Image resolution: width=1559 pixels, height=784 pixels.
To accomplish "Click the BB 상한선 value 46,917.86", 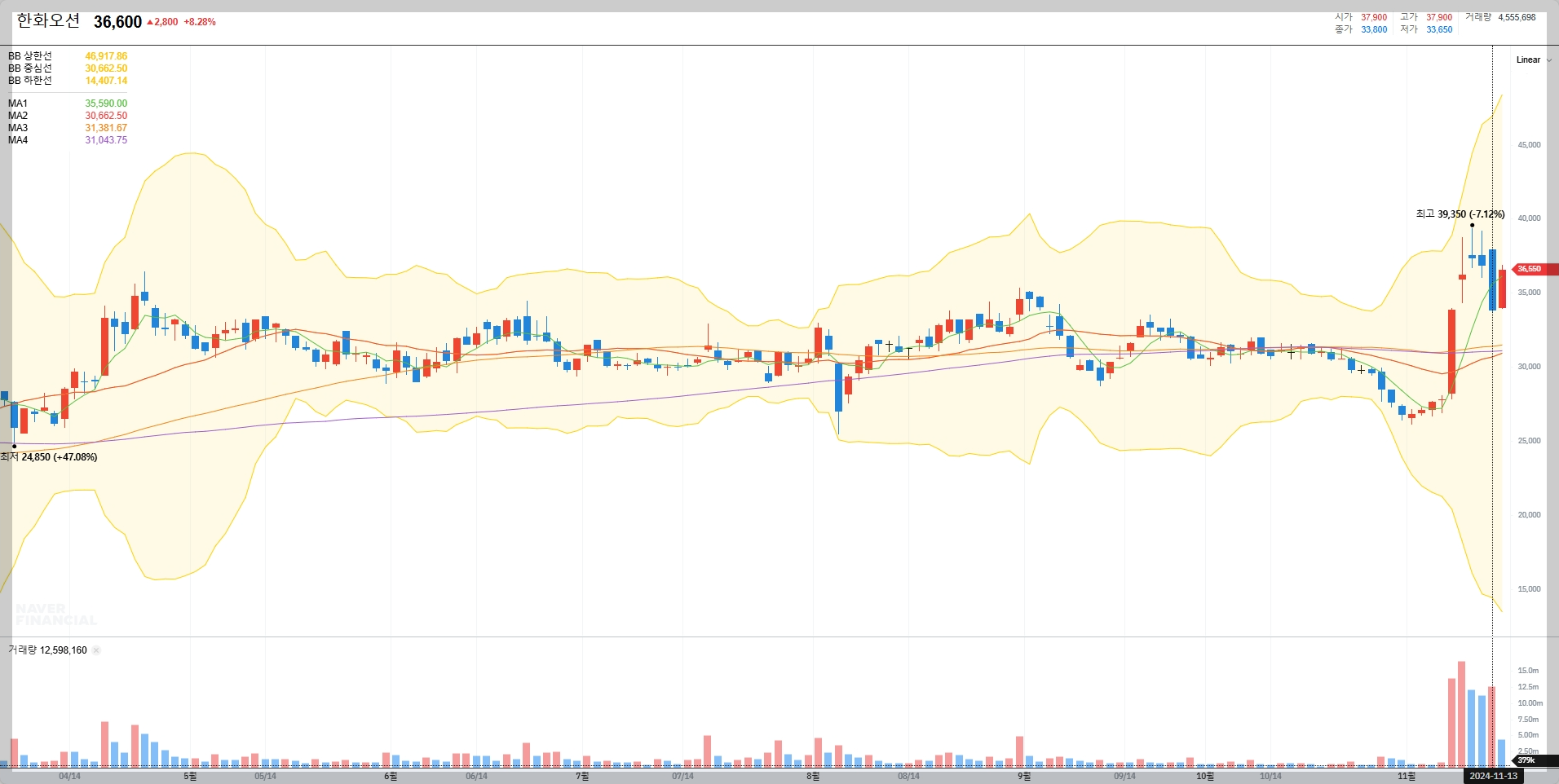I will pyautogui.click(x=106, y=56).
